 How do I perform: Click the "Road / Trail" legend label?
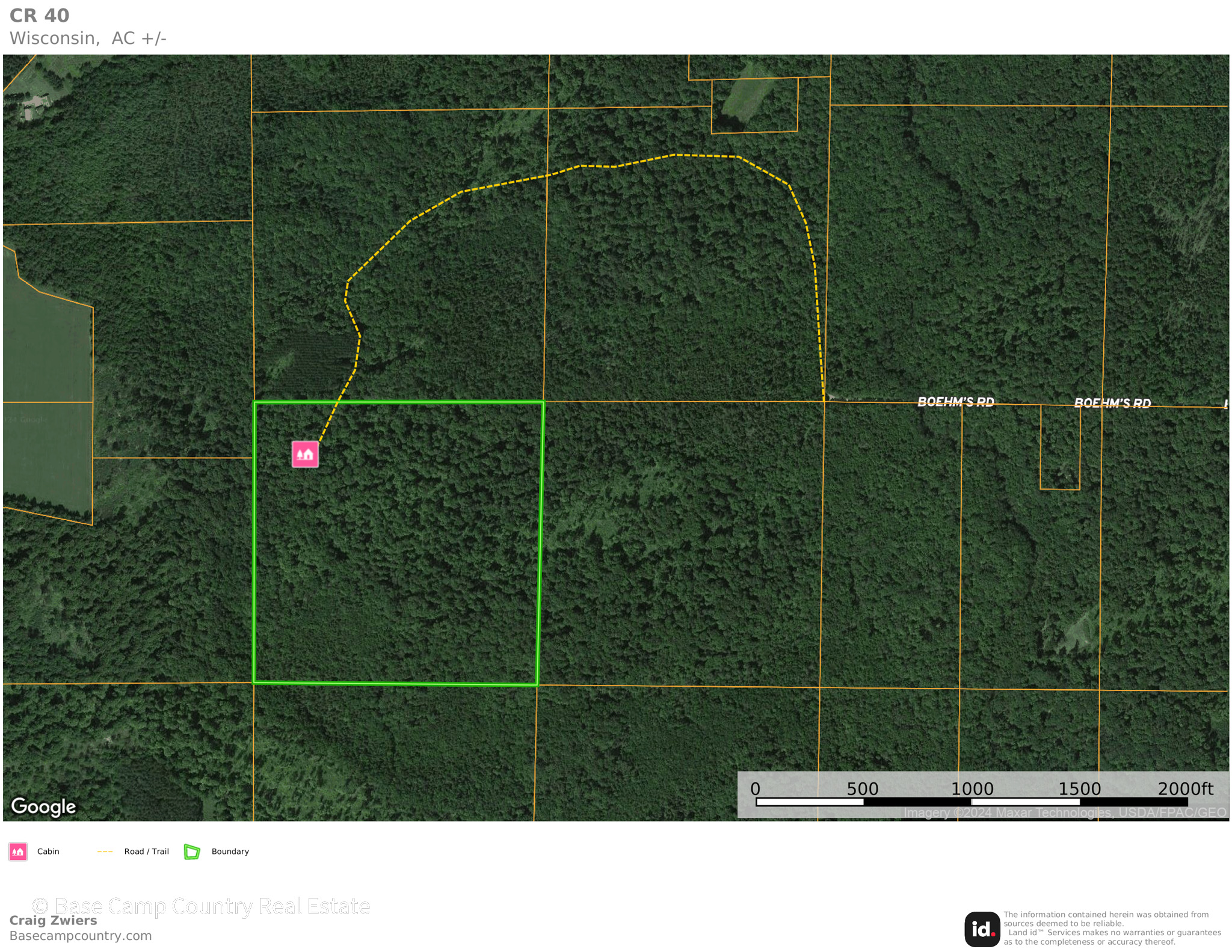[147, 852]
